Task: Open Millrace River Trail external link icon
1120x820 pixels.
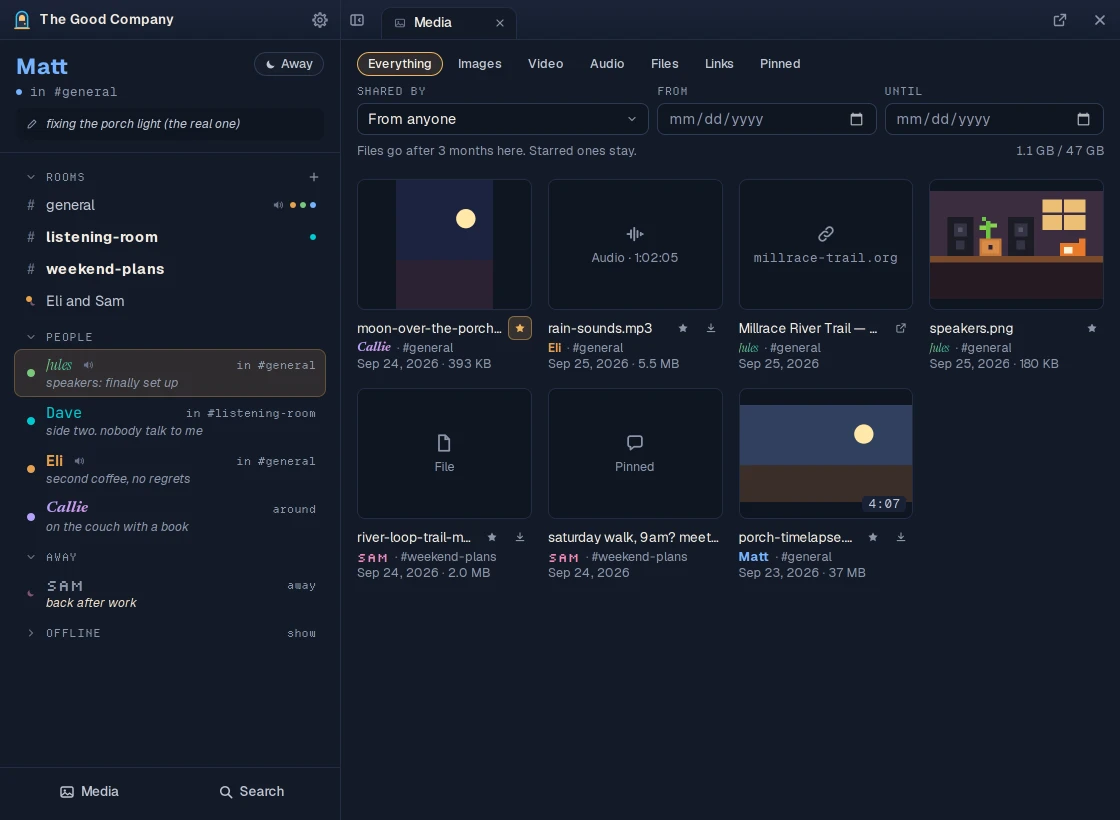Action: pyautogui.click(x=901, y=329)
